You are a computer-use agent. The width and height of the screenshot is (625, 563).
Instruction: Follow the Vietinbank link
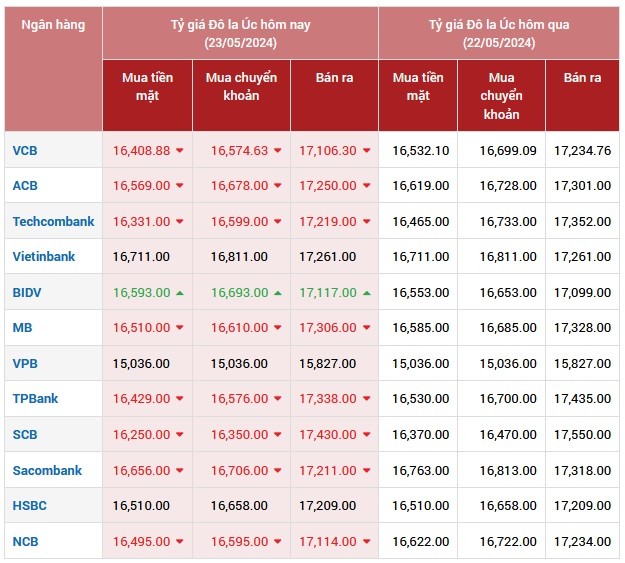tap(44, 257)
